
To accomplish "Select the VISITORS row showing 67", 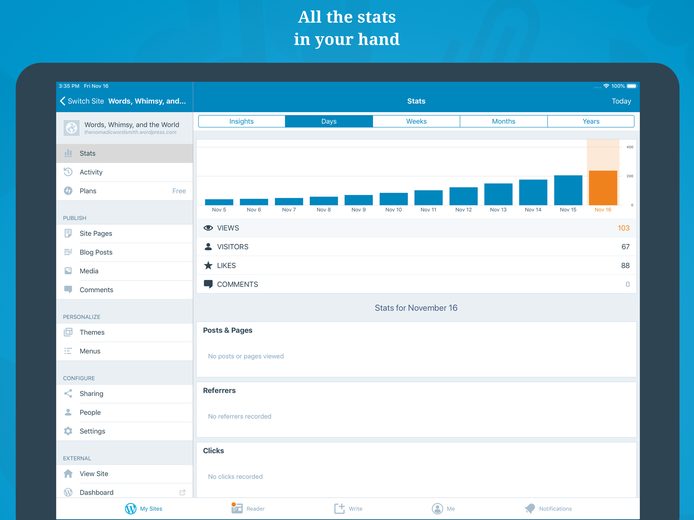I will coord(416,247).
